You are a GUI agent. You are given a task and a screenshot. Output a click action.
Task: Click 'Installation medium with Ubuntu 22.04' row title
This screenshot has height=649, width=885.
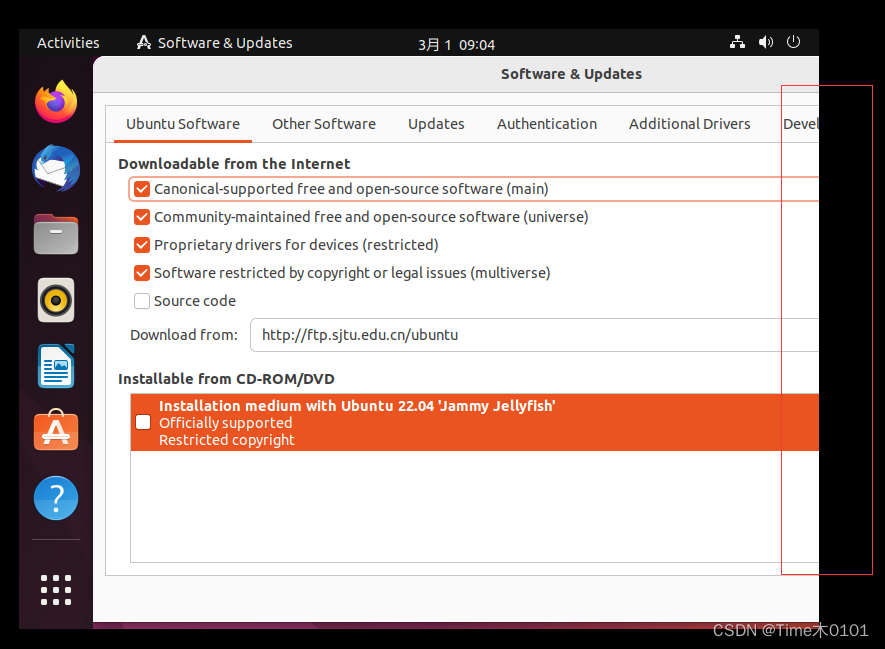click(x=357, y=406)
